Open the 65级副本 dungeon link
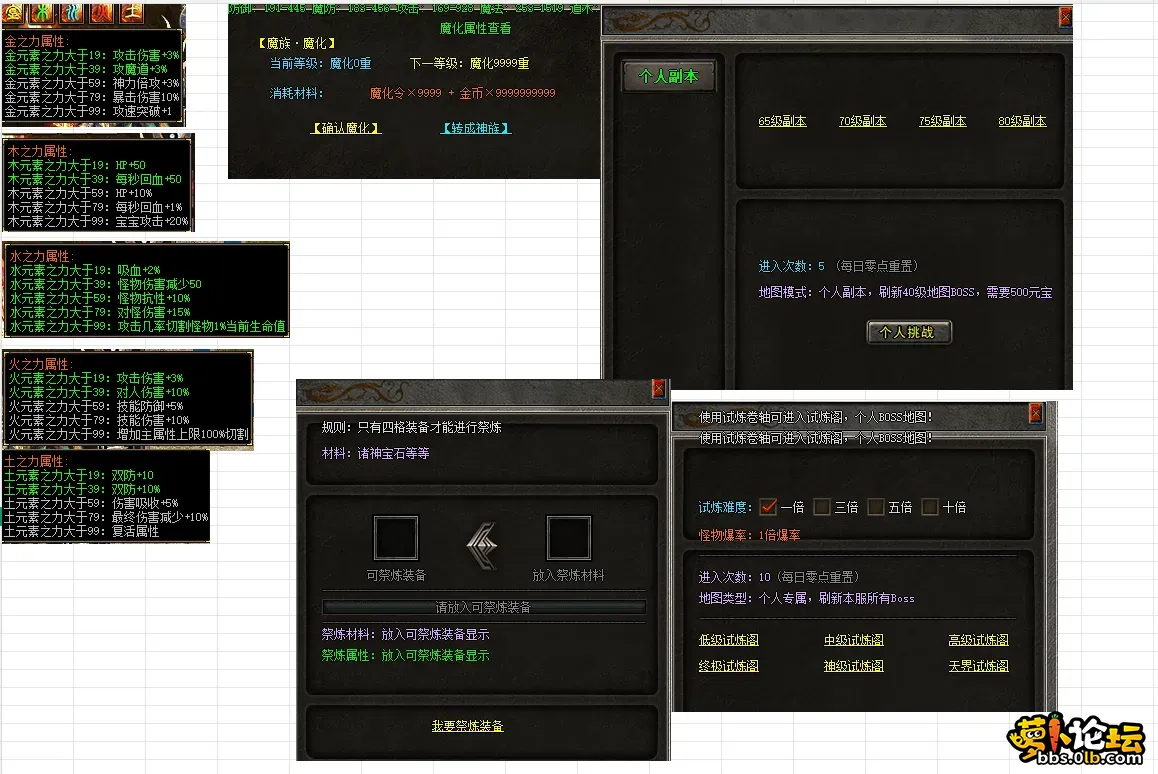The width and height of the screenshot is (1158, 774). point(782,121)
